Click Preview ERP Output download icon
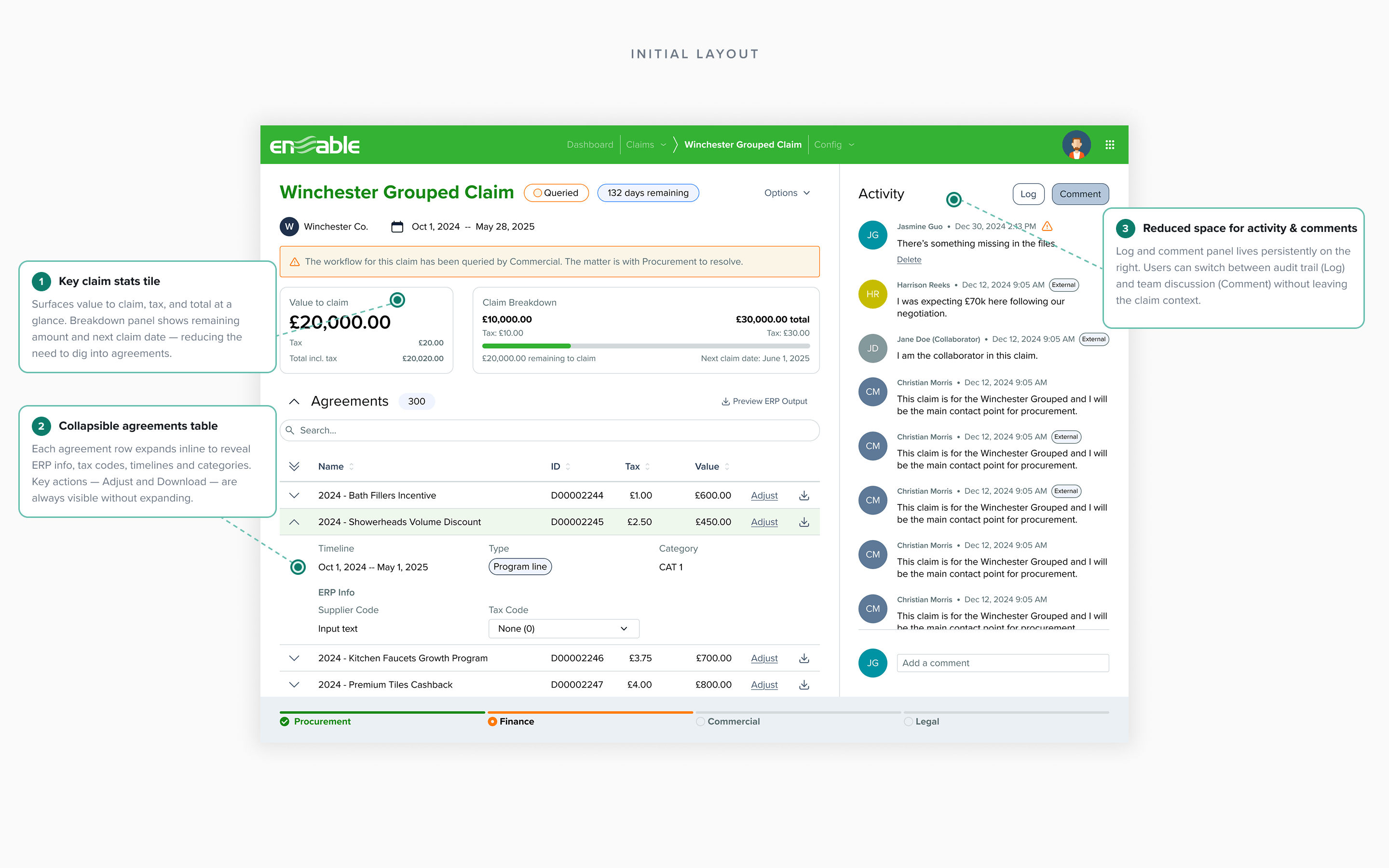 click(725, 401)
